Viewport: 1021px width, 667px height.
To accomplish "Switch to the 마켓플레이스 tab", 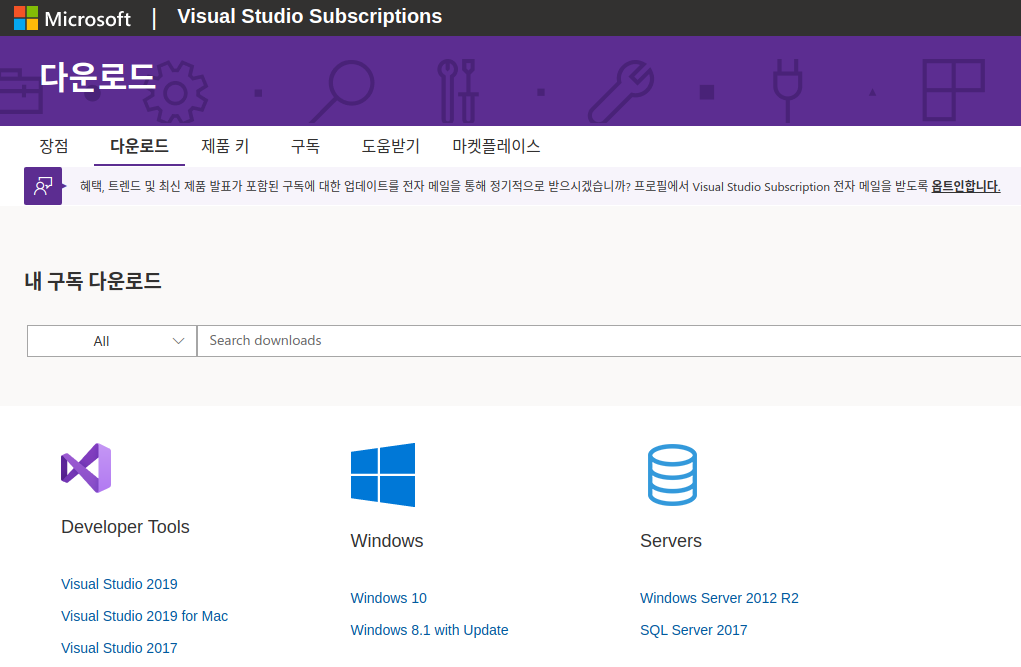I will click(x=496, y=146).
